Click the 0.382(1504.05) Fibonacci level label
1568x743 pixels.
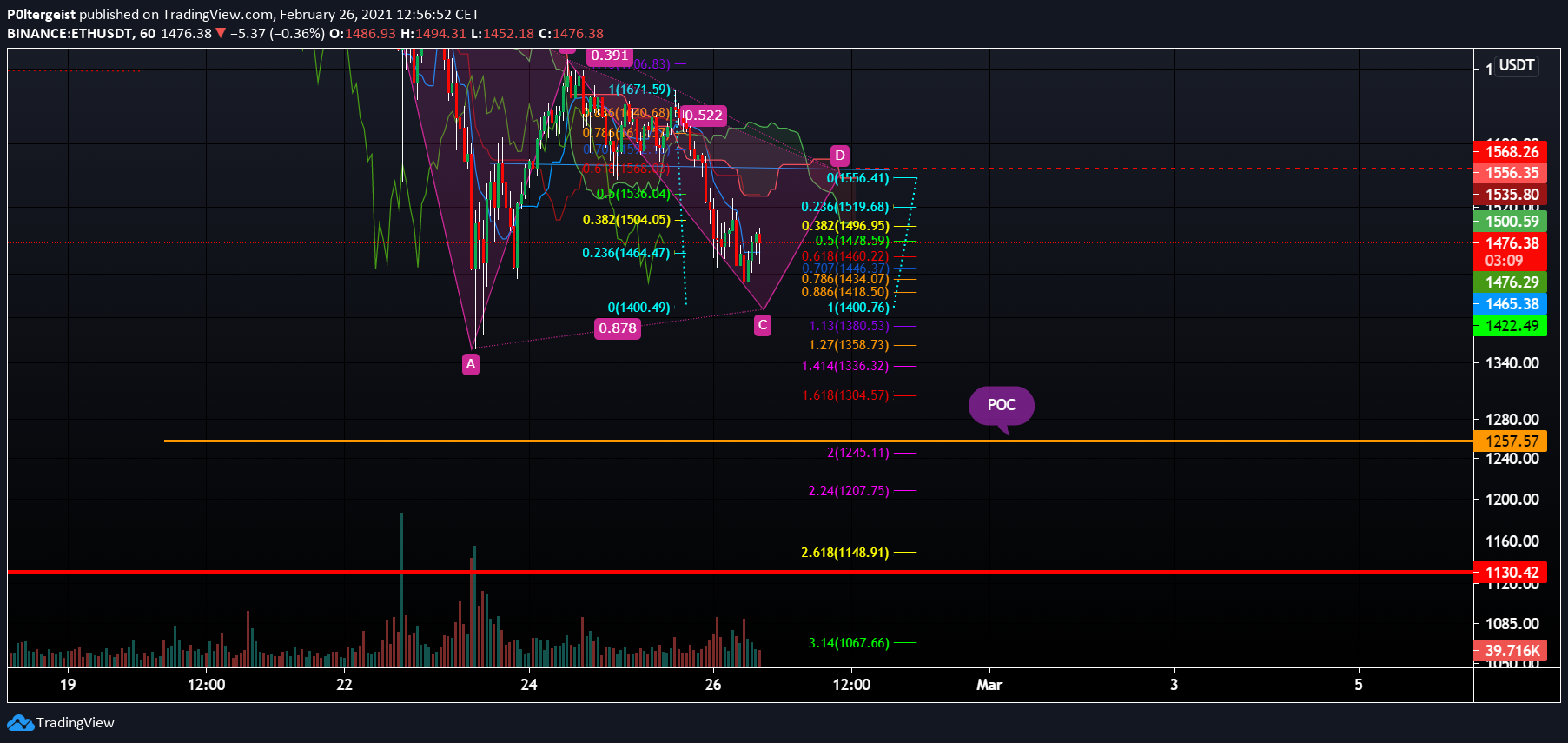point(626,220)
